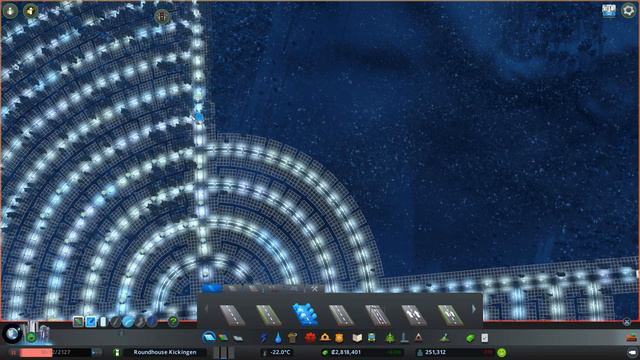Open the green happiness face indicator
This screenshot has height=360, width=640.
point(502,352)
